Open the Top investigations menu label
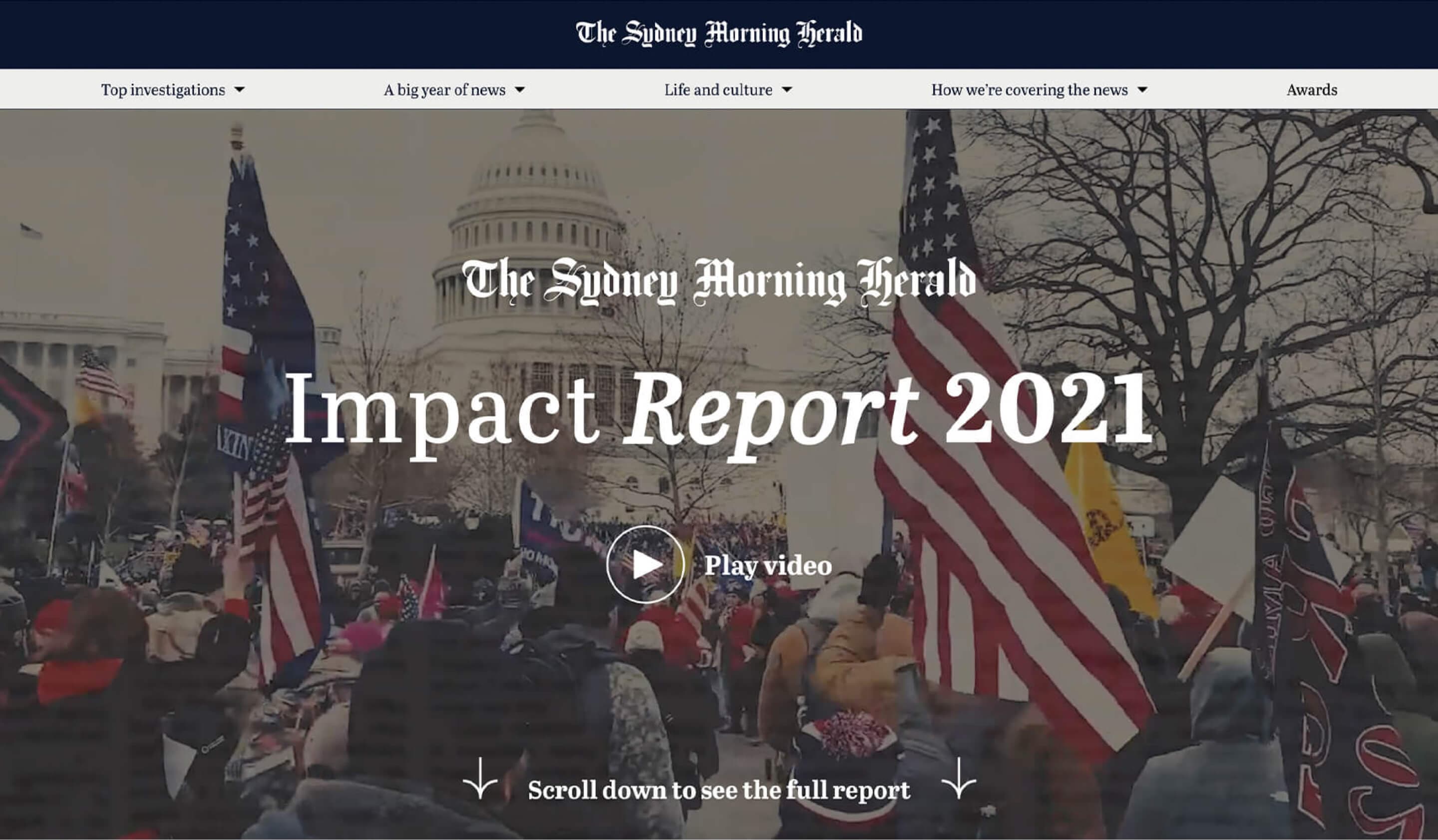The image size is (1438, 840). click(x=163, y=90)
